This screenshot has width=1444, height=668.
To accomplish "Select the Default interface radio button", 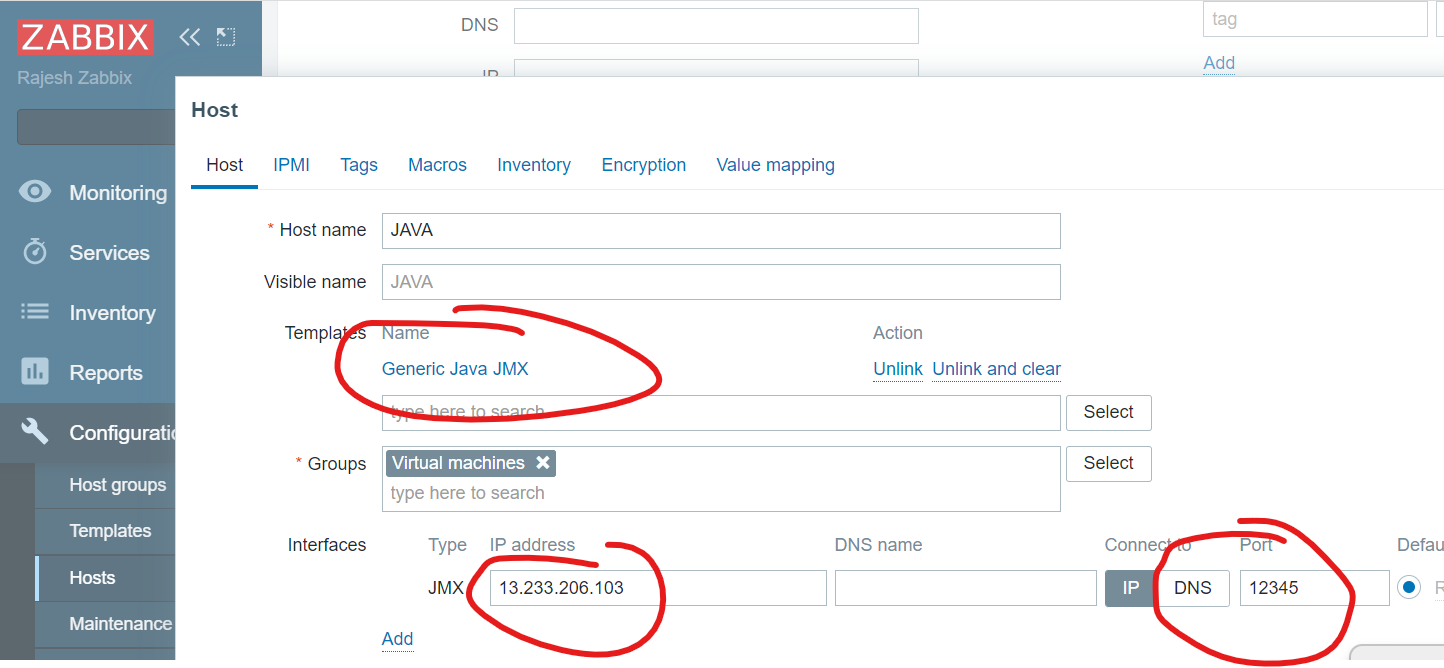I will pos(1409,588).
